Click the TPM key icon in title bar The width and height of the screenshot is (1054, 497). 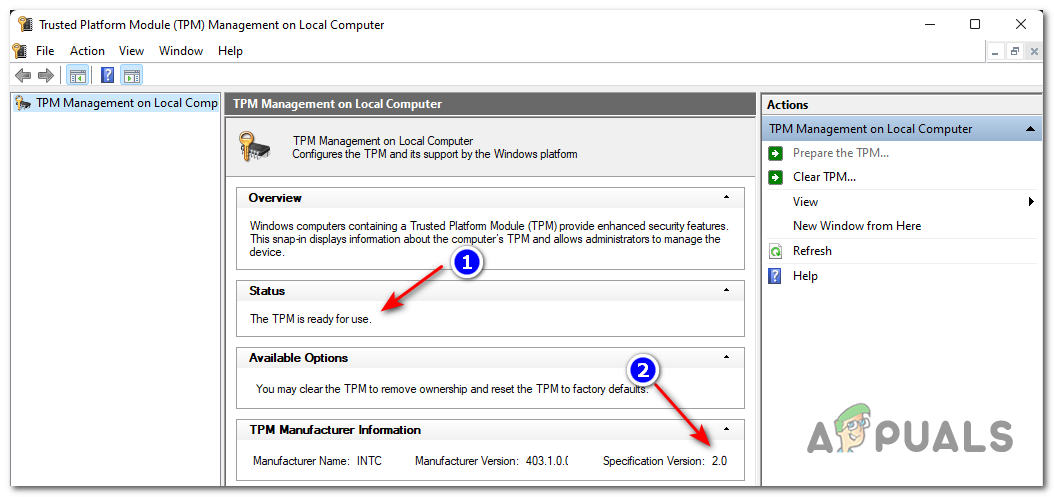pyautogui.click(x=25, y=25)
